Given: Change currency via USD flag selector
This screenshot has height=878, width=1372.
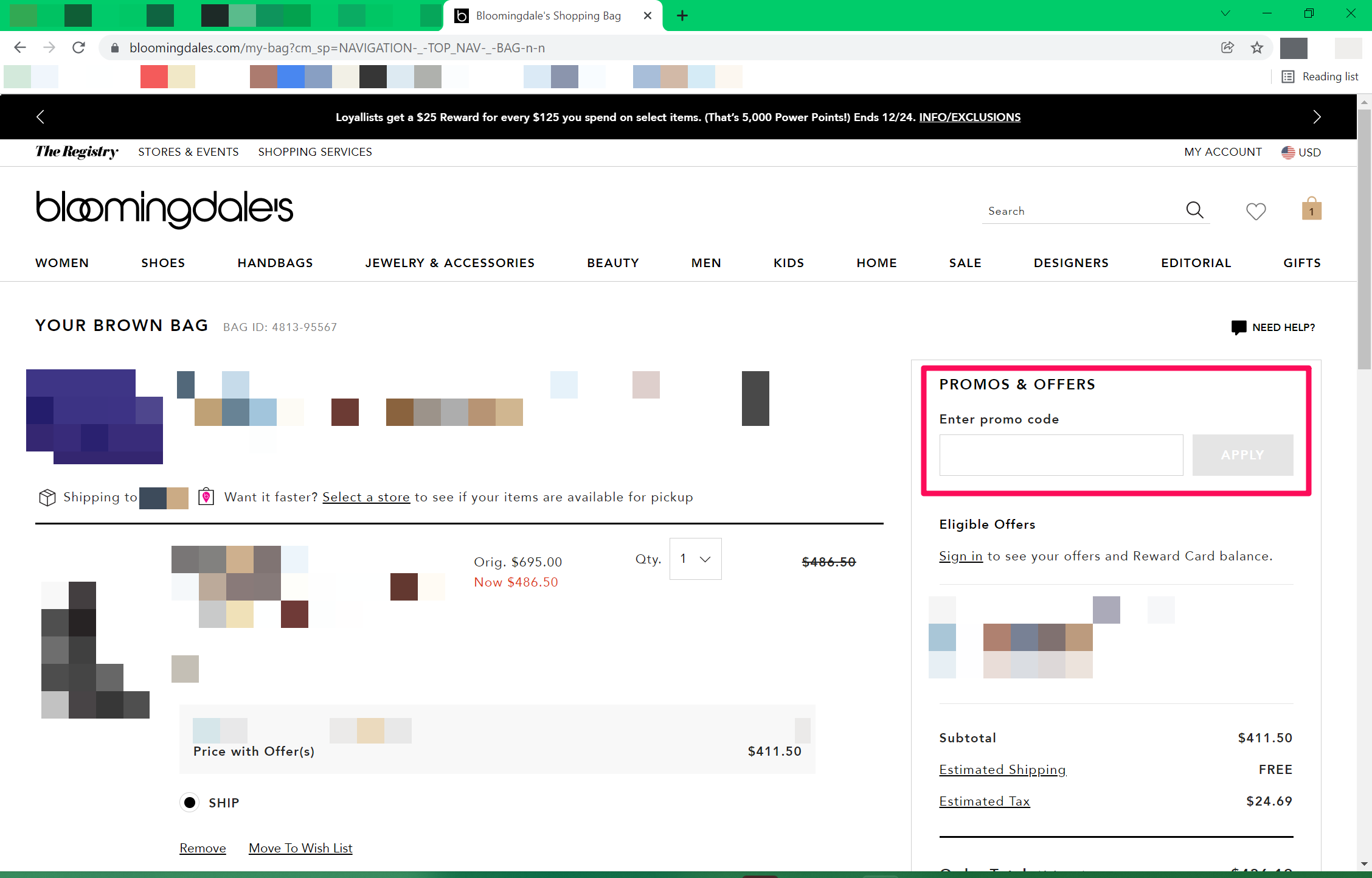Looking at the screenshot, I should 1301,152.
